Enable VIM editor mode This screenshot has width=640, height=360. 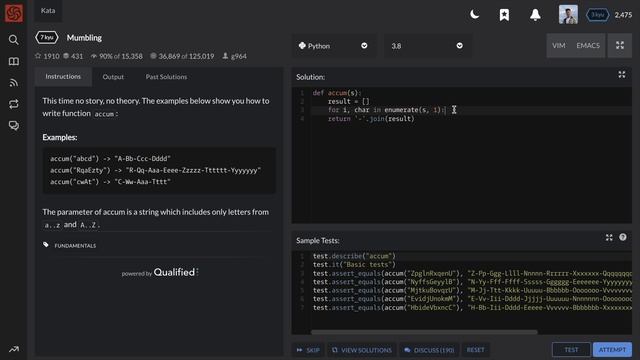click(x=559, y=45)
